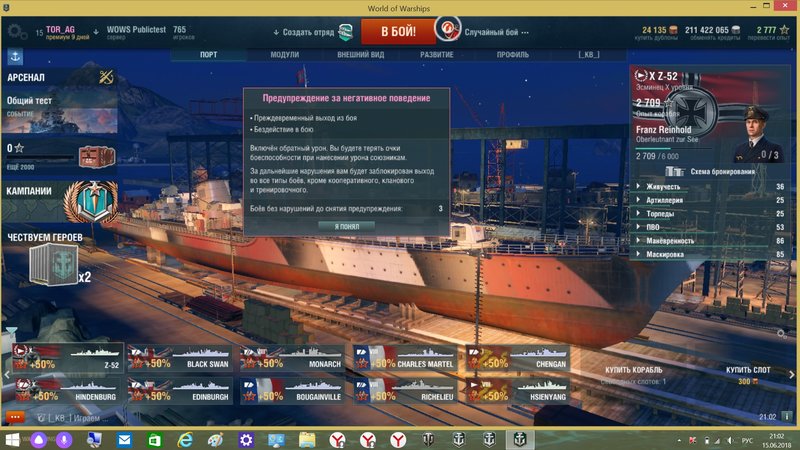This screenshot has height=450, width=800.
Task: Switch to the [_KB_] clan tab
Action: pyautogui.click(x=589, y=55)
